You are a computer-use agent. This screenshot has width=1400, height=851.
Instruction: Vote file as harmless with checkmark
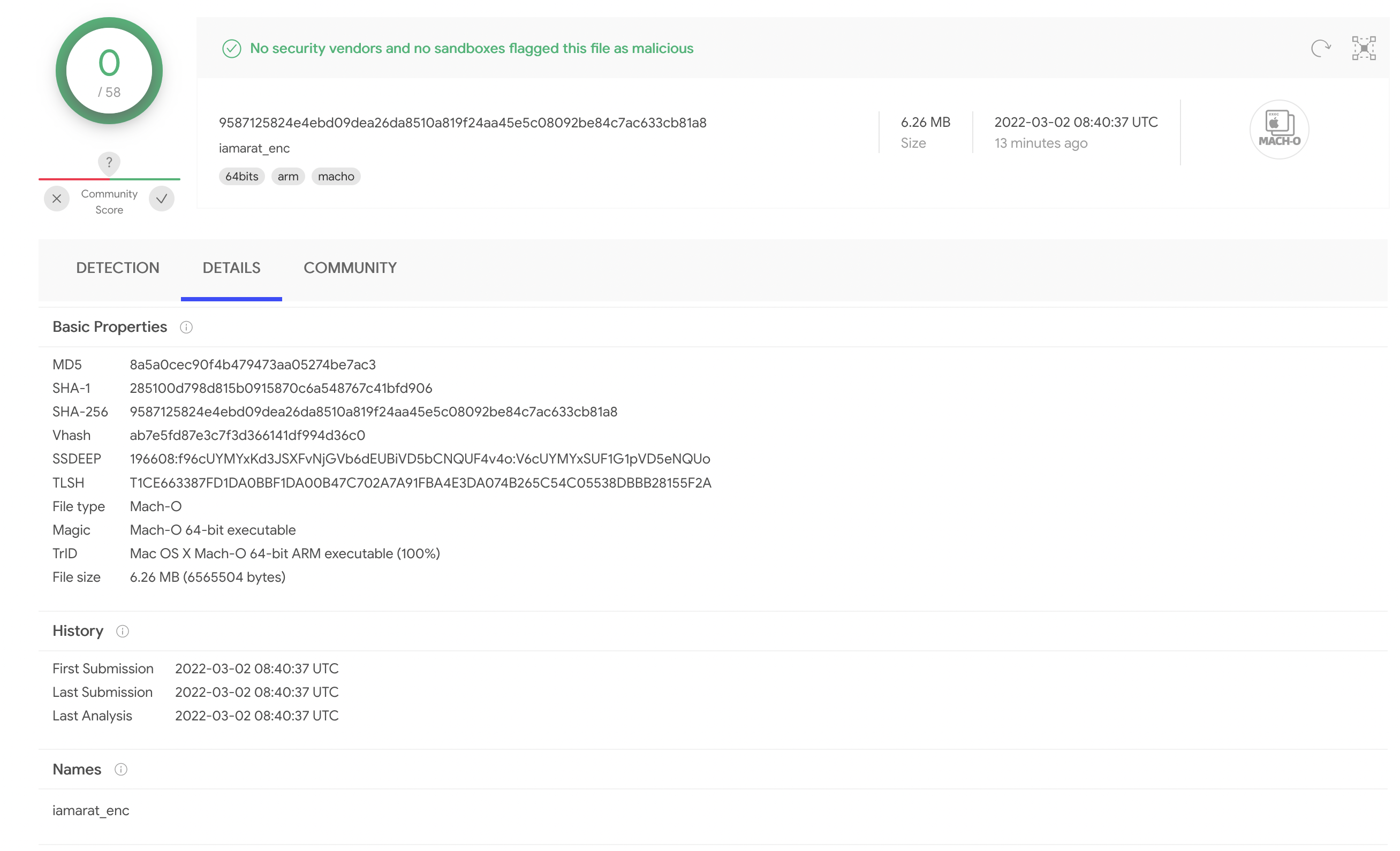(162, 199)
